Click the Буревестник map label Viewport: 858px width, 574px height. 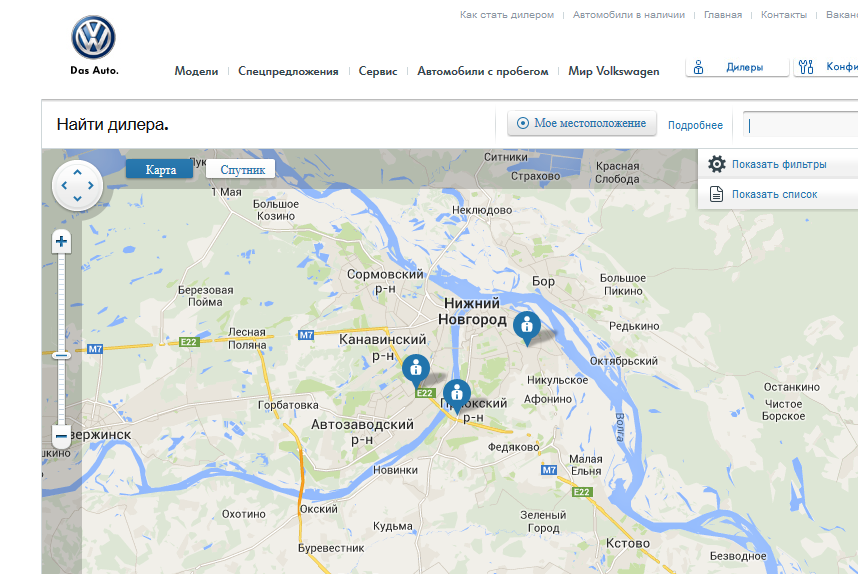(x=331, y=548)
